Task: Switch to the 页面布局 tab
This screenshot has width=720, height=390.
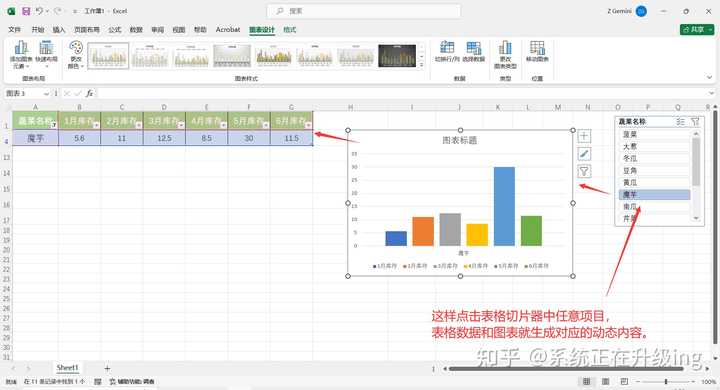Action: pyautogui.click(x=87, y=30)
